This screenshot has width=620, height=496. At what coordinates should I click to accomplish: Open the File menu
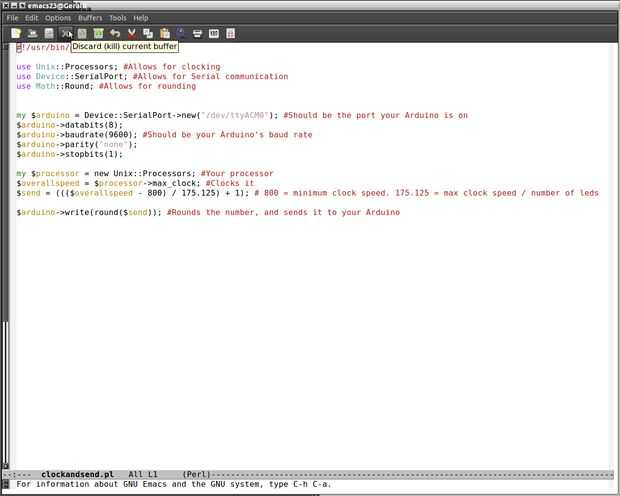click(x=12, y=18)
